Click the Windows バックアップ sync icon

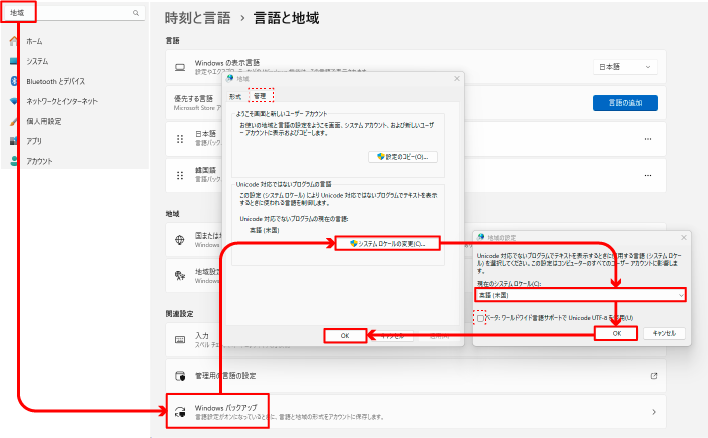pos(180,412)
